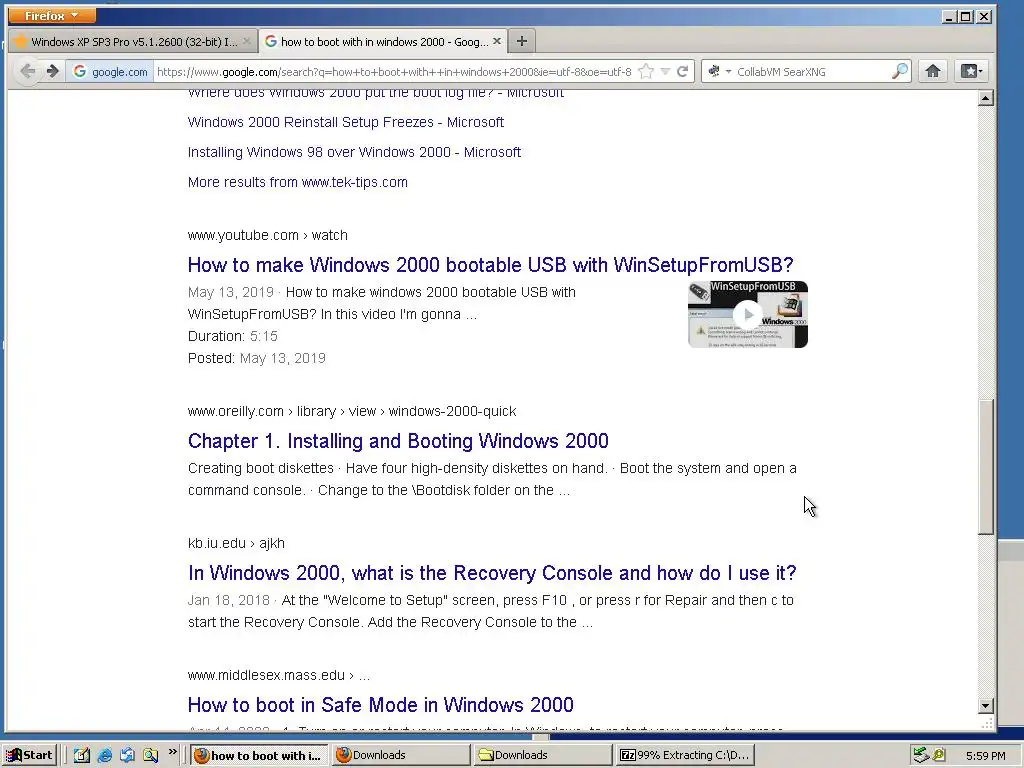Open a new tab with plus button
Image resolution: width=1024 pixels, height=768 pixels.
point(522,42)
